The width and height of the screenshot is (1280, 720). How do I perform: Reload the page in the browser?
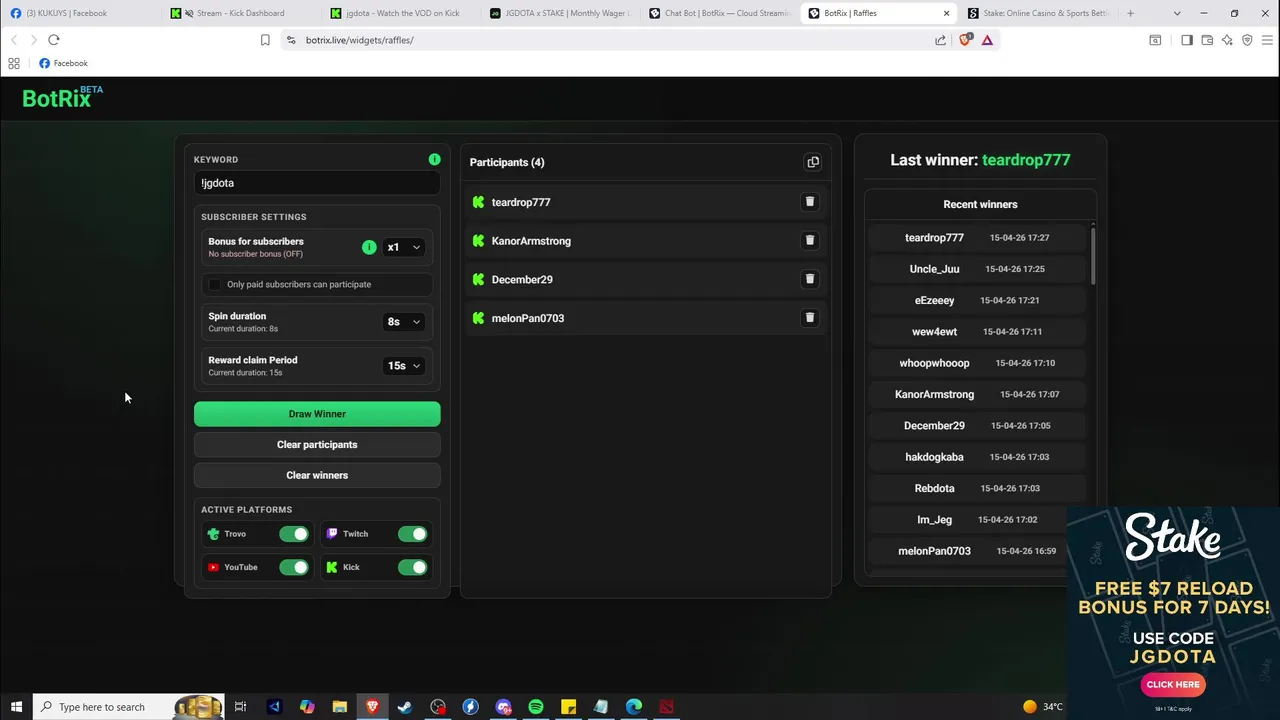[x=54, y=40]
